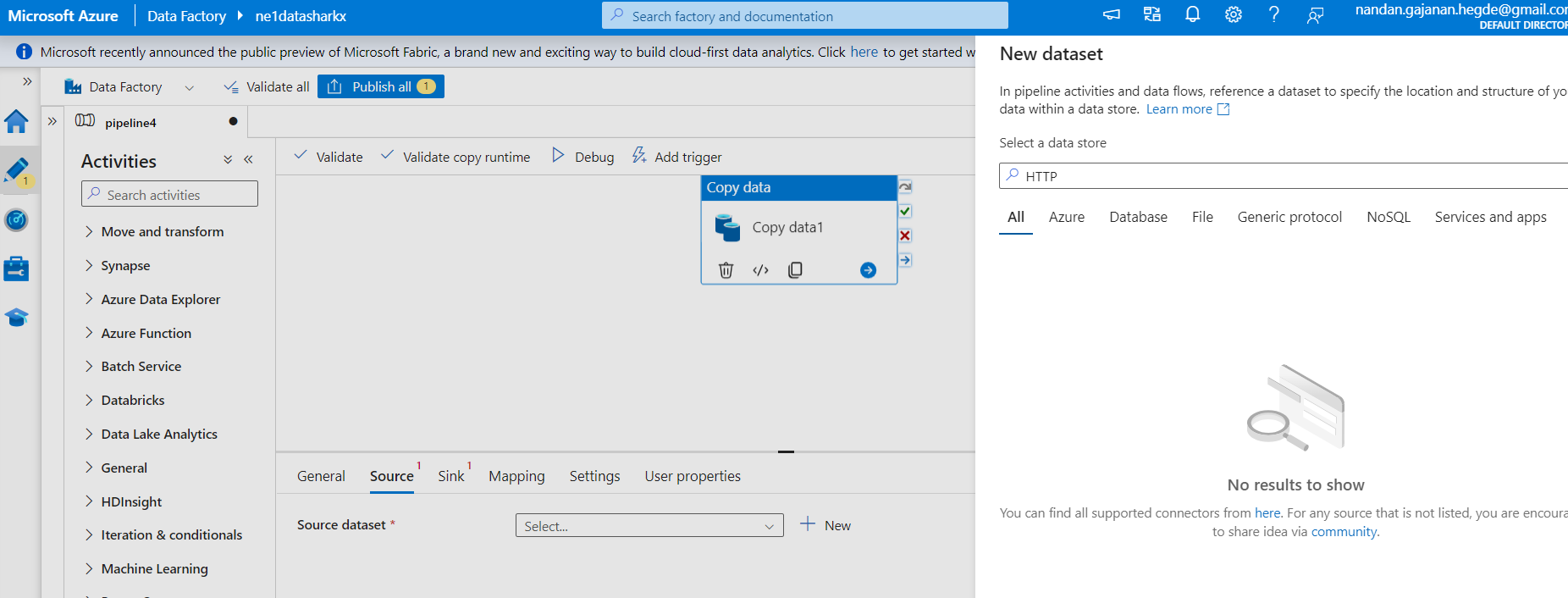Expand the Azure Function group
Screen dimensions: 1568x598
(137, 333)
